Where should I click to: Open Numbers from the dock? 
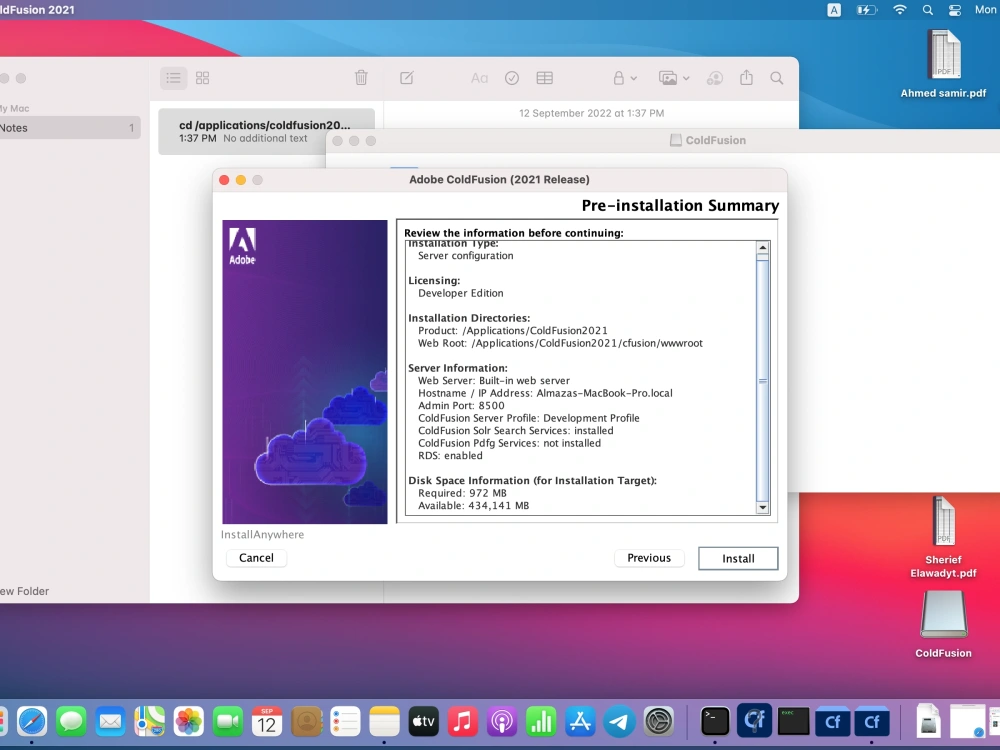[541, 722]
